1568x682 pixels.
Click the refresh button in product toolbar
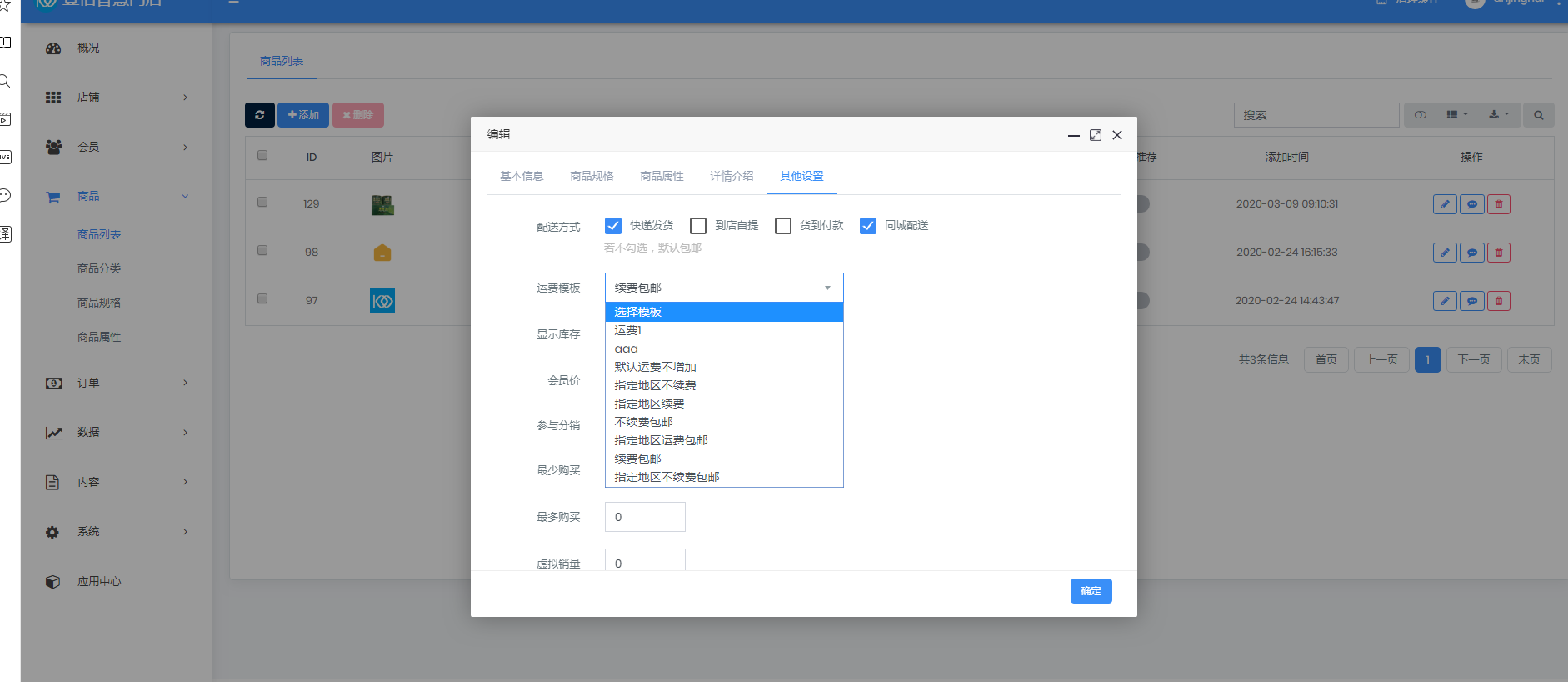[259, 115]
